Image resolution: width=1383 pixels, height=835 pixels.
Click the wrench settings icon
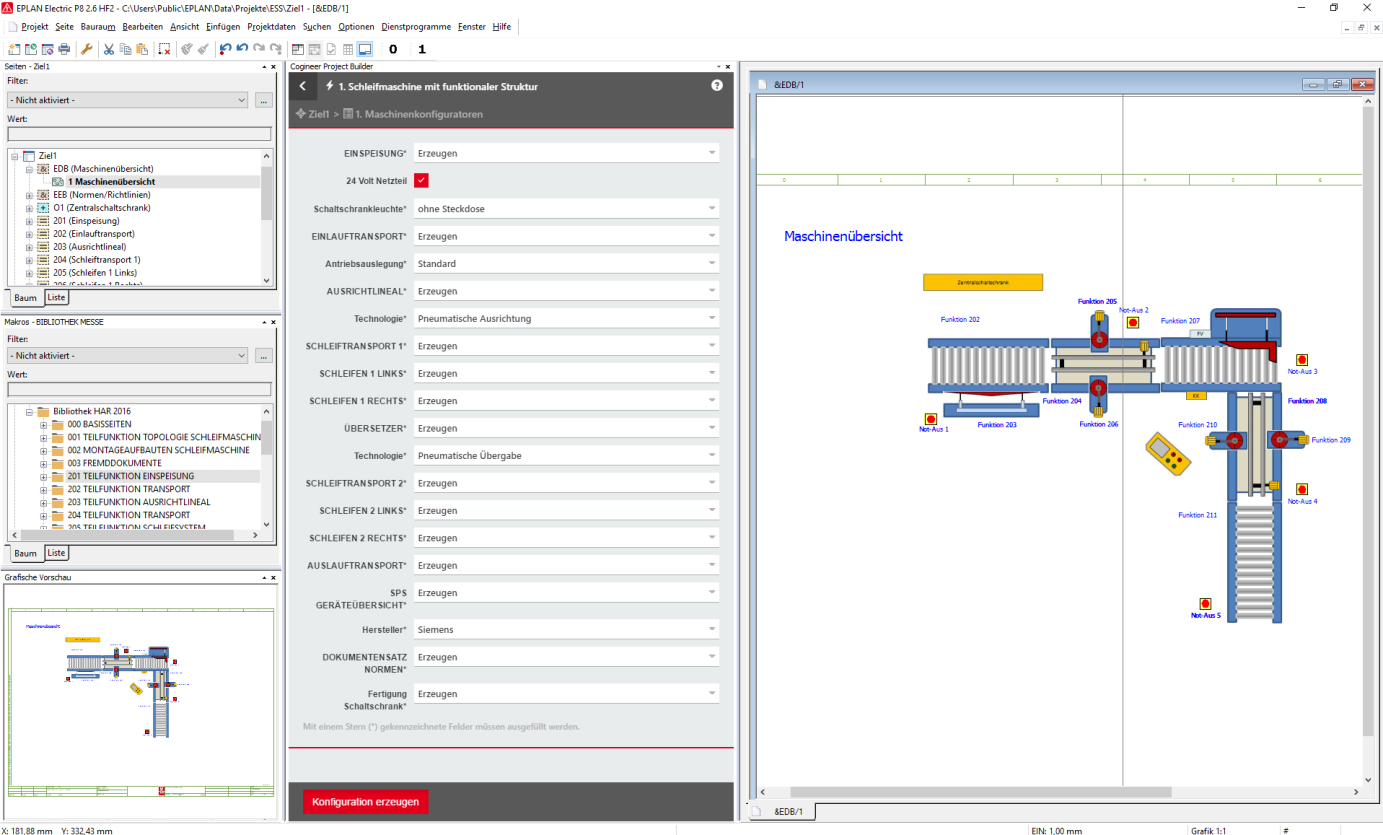pyautogui.click(x=86, y=49)
